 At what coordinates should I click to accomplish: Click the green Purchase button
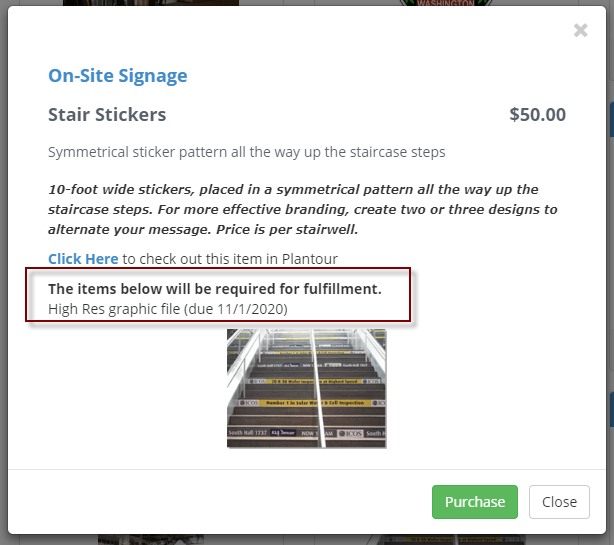click(474, 502)
